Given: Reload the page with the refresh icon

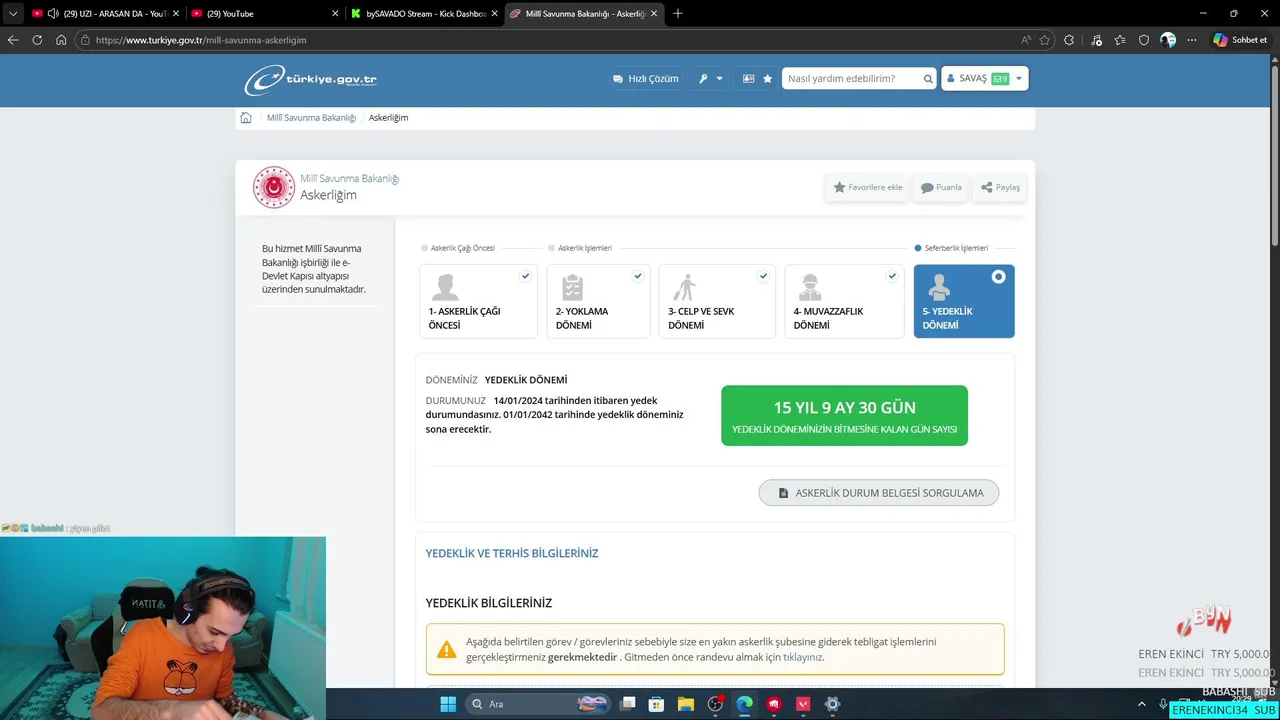Looking at the screenshot, I should [x=37, y=40].
